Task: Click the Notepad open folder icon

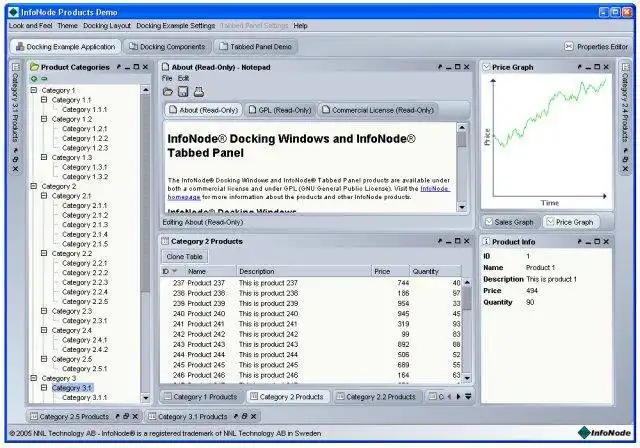Action: tap(168, 92)
